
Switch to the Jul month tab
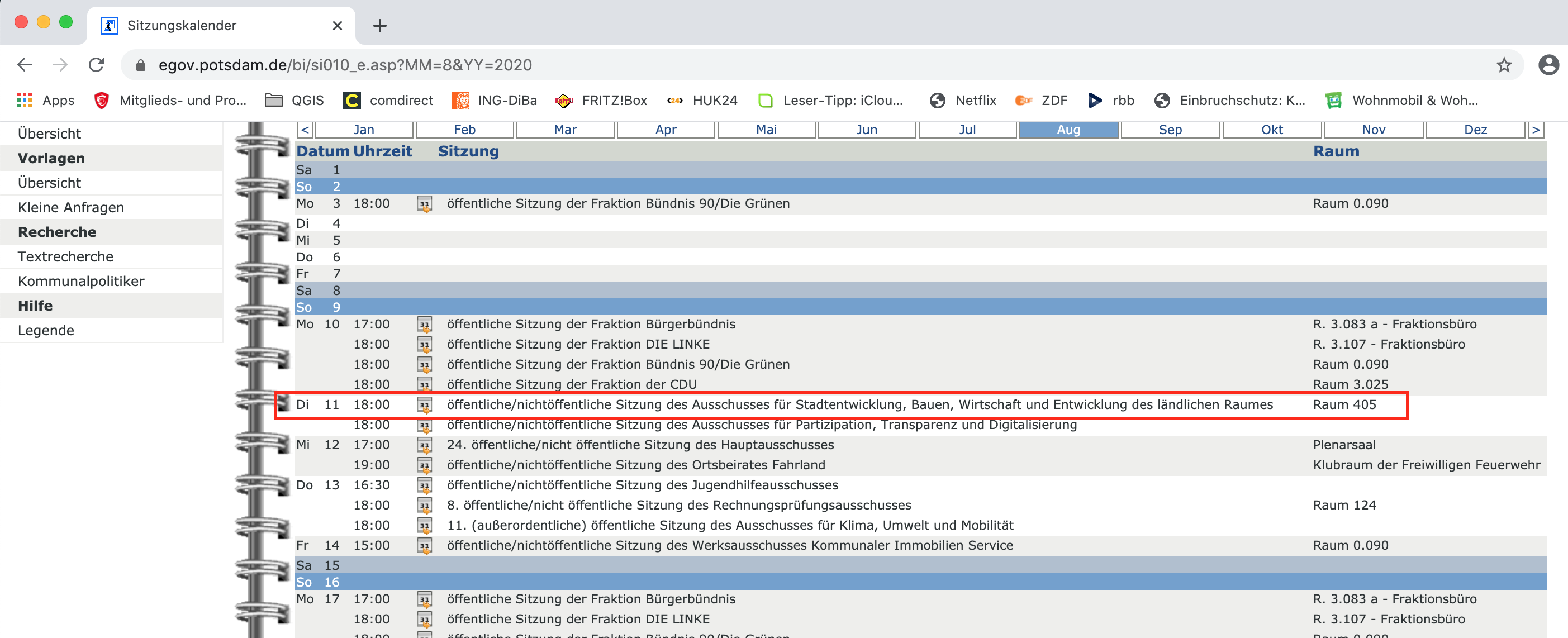pyautogui.click(x=967, y=130)
